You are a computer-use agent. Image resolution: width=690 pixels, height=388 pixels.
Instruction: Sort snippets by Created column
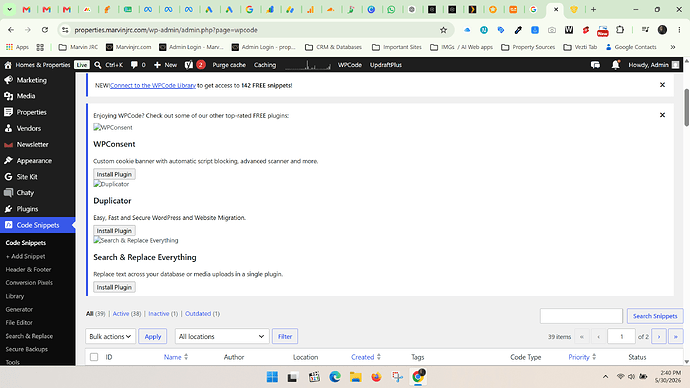(x=366, y=357)
